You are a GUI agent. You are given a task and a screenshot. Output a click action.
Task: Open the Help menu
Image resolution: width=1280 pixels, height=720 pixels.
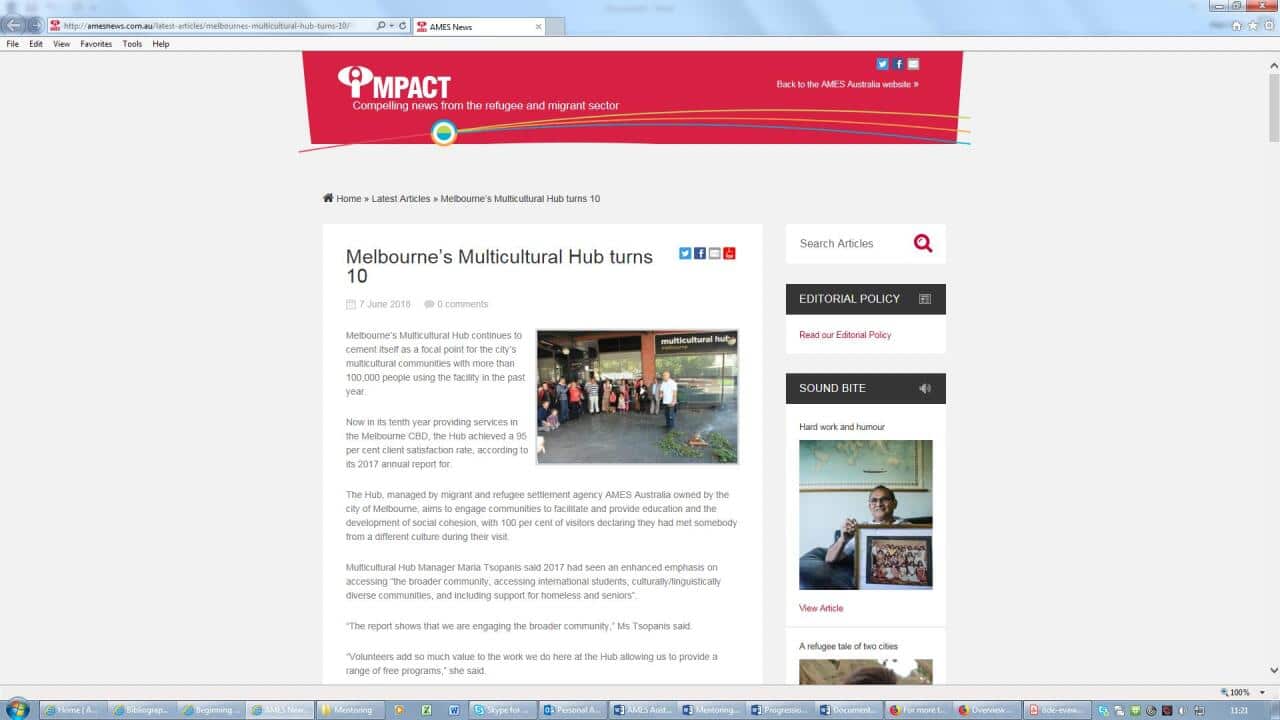(161, 44)
